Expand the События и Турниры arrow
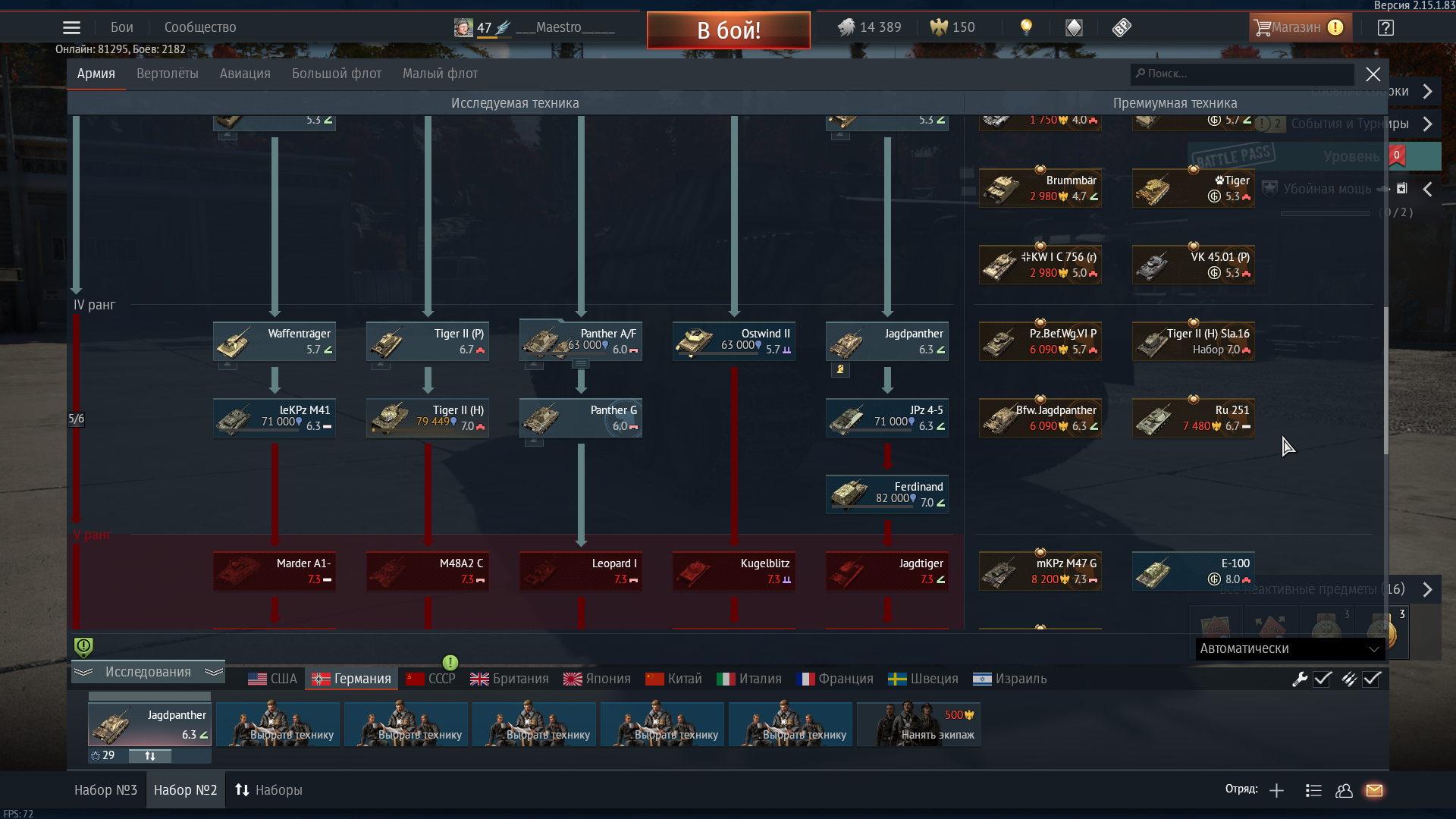This screenshot has width=1456, height=819. tap(1428, 124)
